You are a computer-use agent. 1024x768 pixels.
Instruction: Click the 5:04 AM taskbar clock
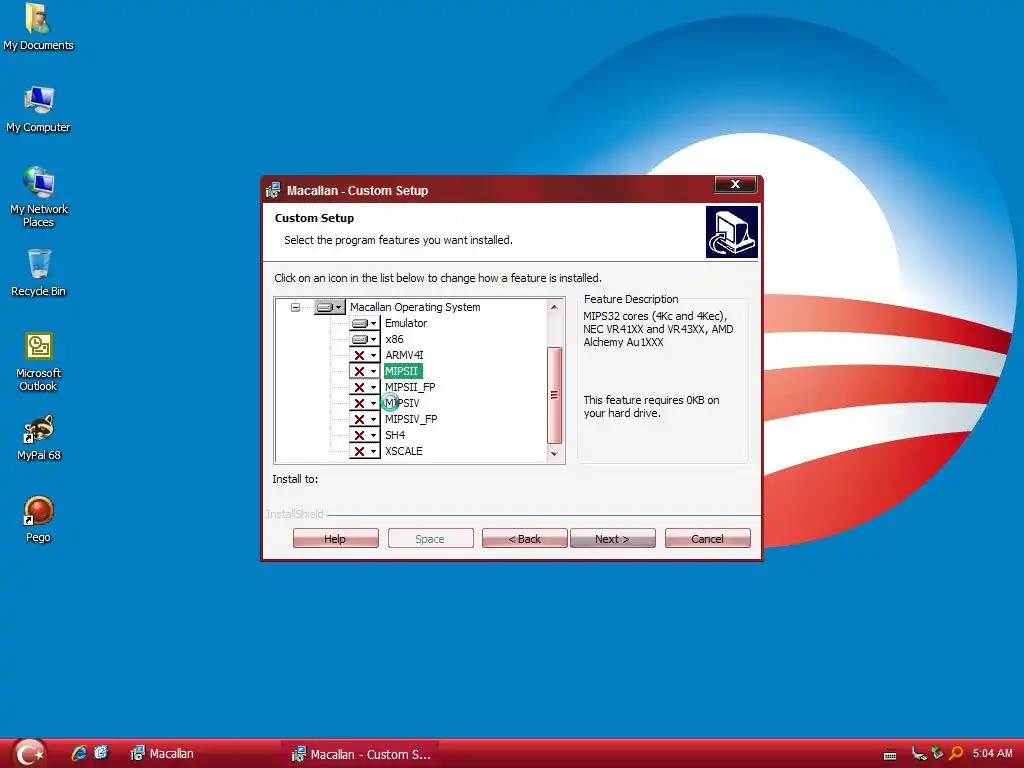point(992,754)
